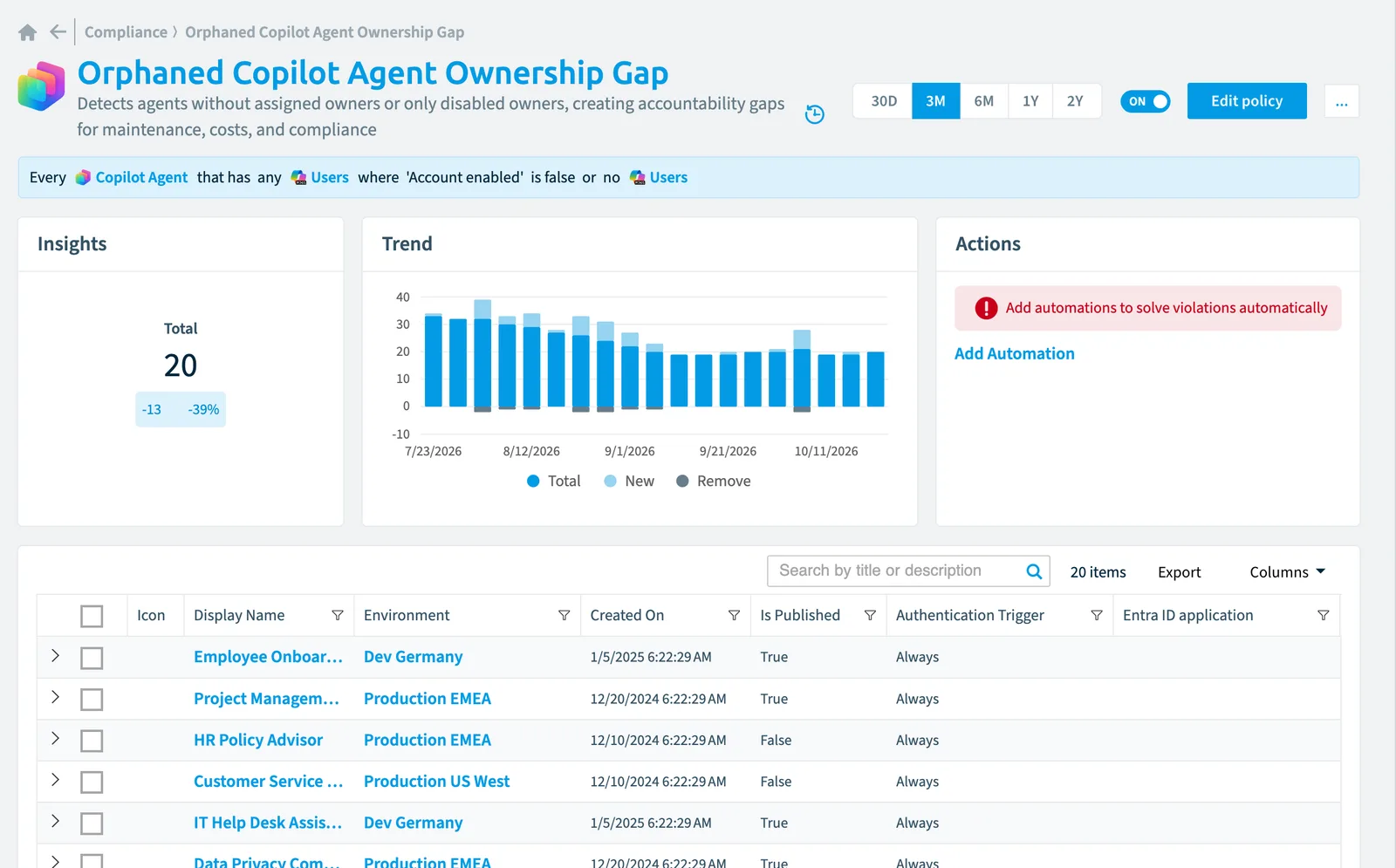Expand the Employee Onboar... row
The image size is (1396, 868).
click(x=55, y=655)
